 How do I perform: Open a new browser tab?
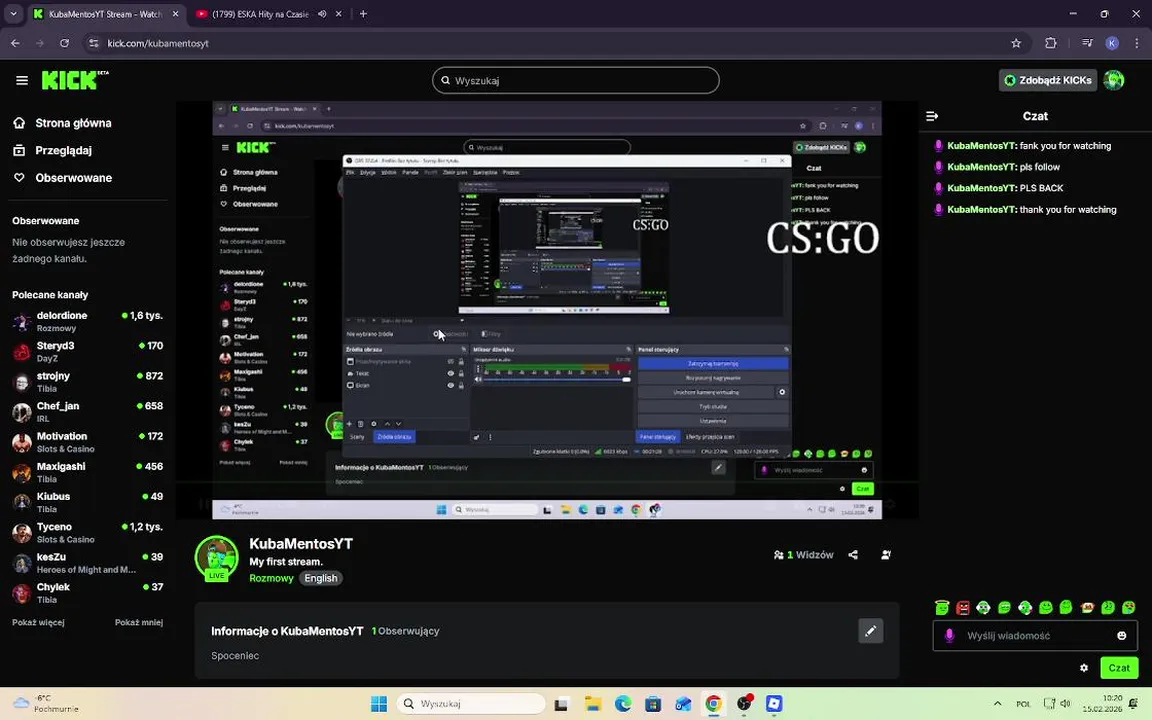(x=363, y=14)
